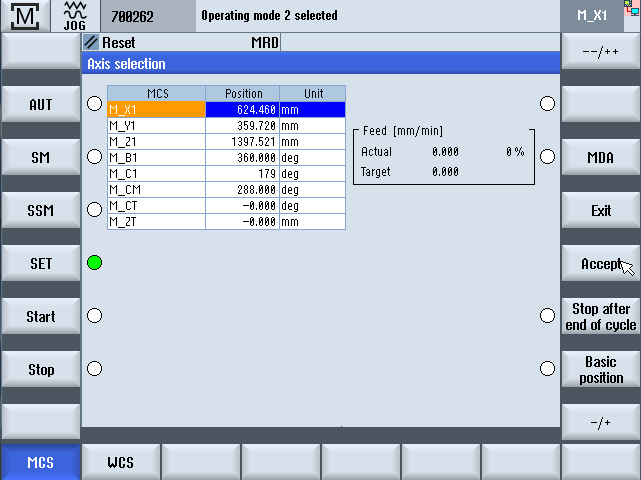Toggle the green indicator beside SET
The width and height of the screenshot is (641, 480).
(x=94, y=263)
